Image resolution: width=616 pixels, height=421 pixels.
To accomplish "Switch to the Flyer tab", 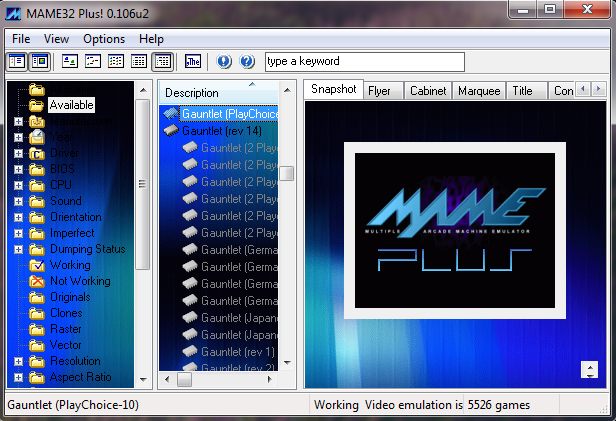I will [383, 91].
